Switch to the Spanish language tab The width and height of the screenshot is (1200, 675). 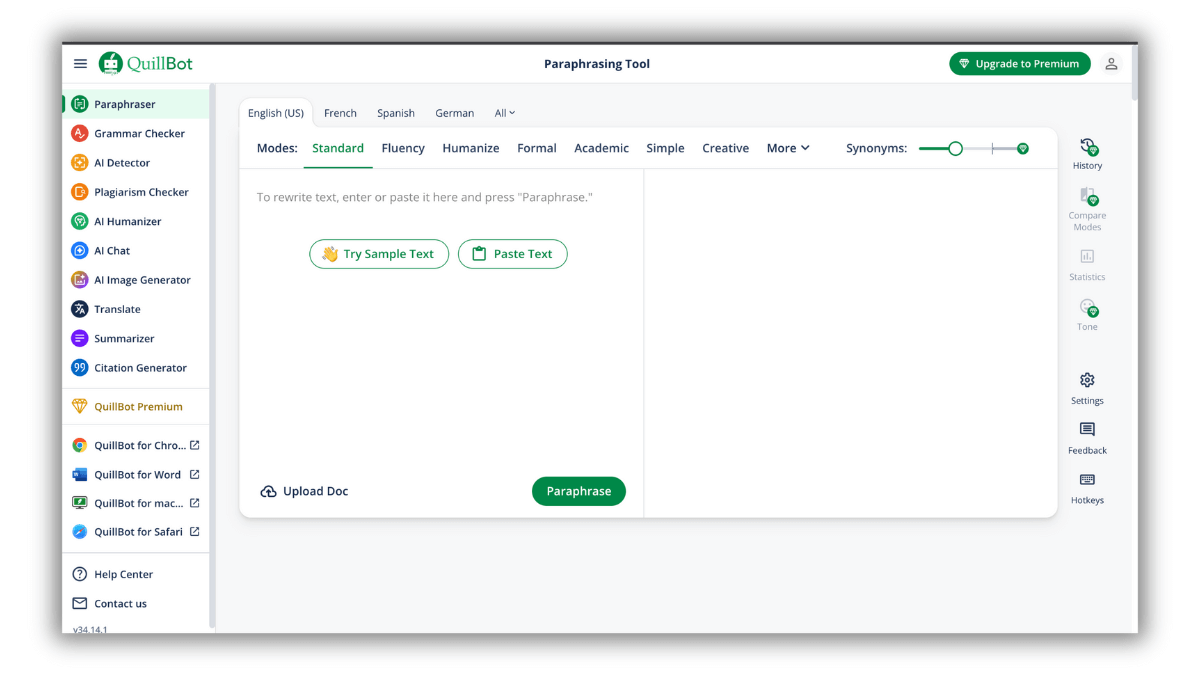[396, 113]
